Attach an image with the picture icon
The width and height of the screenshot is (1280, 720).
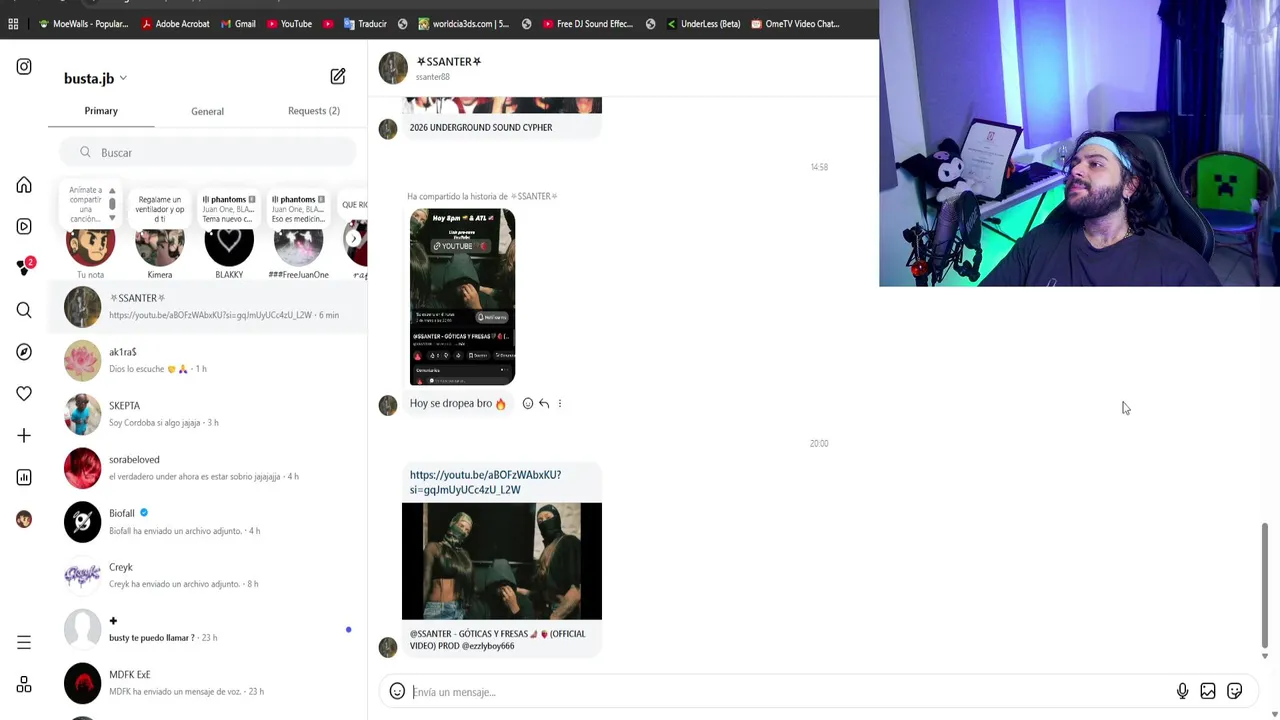1208,691
